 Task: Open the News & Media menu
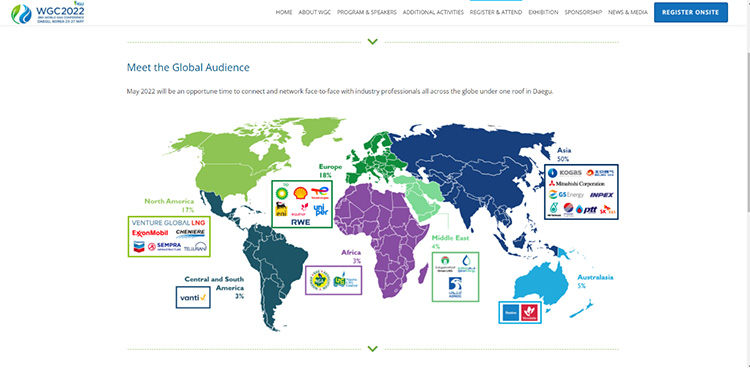[x=628, y=12]
